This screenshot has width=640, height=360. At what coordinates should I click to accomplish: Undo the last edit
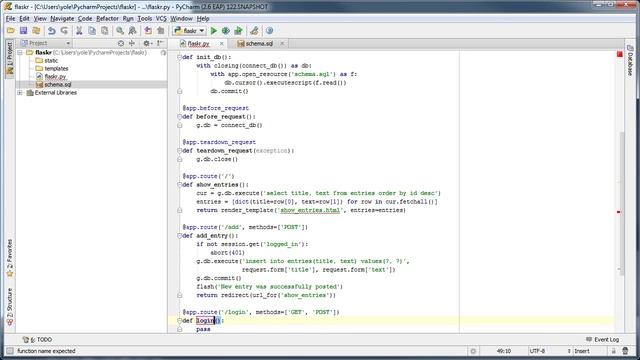51,31
